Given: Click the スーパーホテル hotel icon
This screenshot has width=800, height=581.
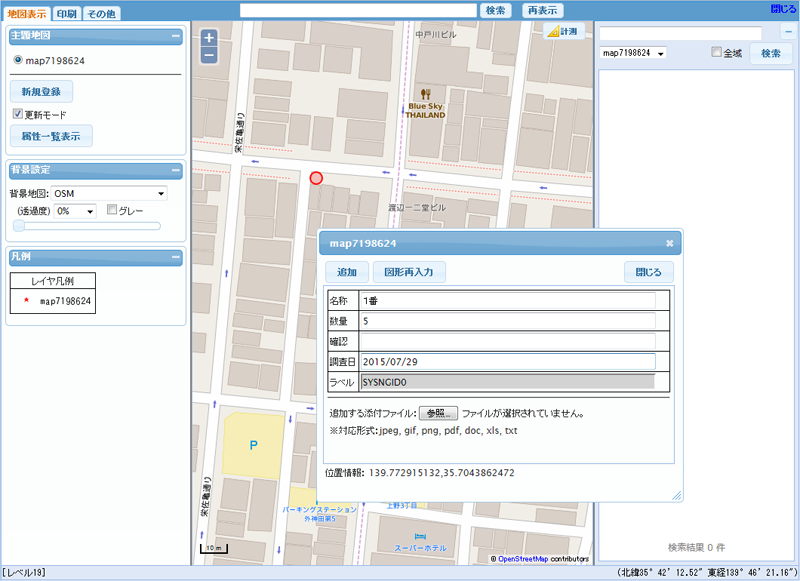Looking at the screenshot, I should 420,537.
